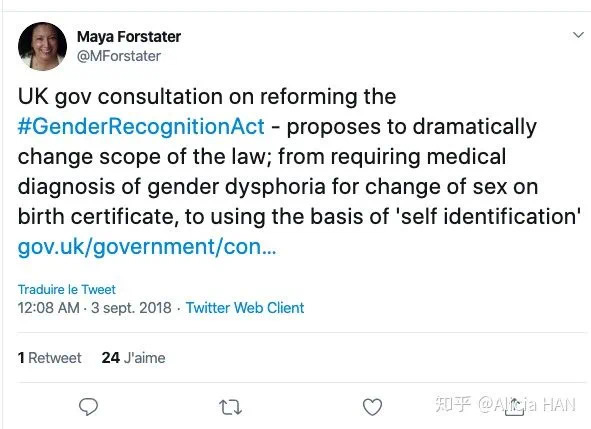Click the 知乎 watermark logo text
The image size is (591, 429).
click(453, 404)
